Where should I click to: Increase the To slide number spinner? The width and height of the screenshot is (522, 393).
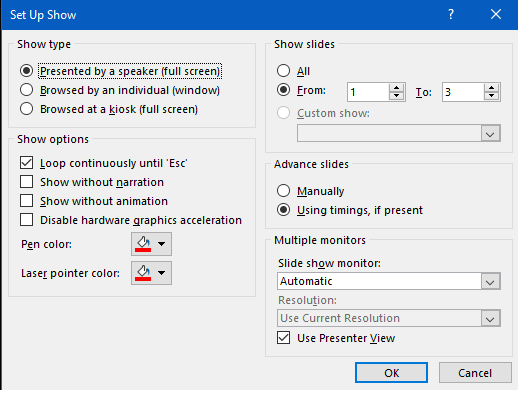(x=491, y=88)
